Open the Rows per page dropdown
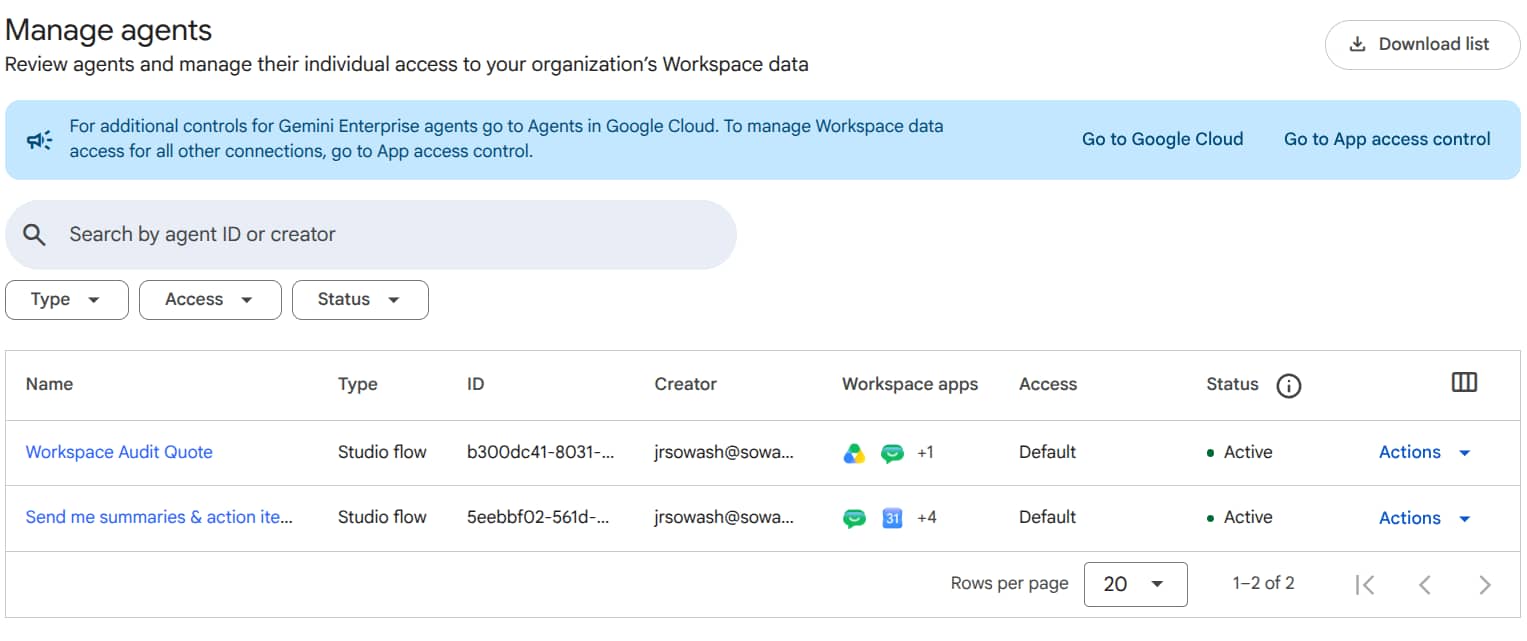1527x641 pixels. [1135, 584]
